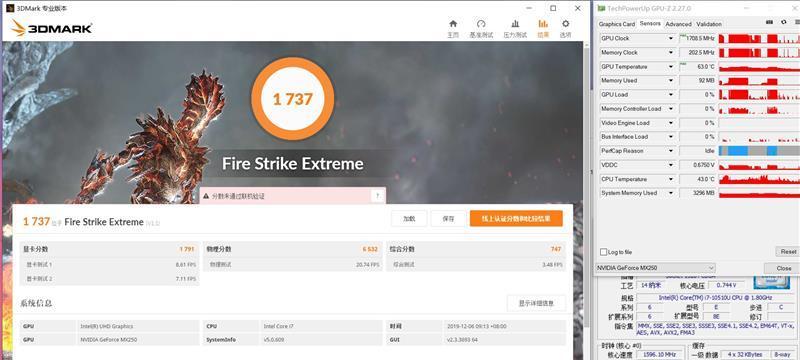Click the validation warning question mark
This screenshot has width=800, height=360.
click(378, 196)
